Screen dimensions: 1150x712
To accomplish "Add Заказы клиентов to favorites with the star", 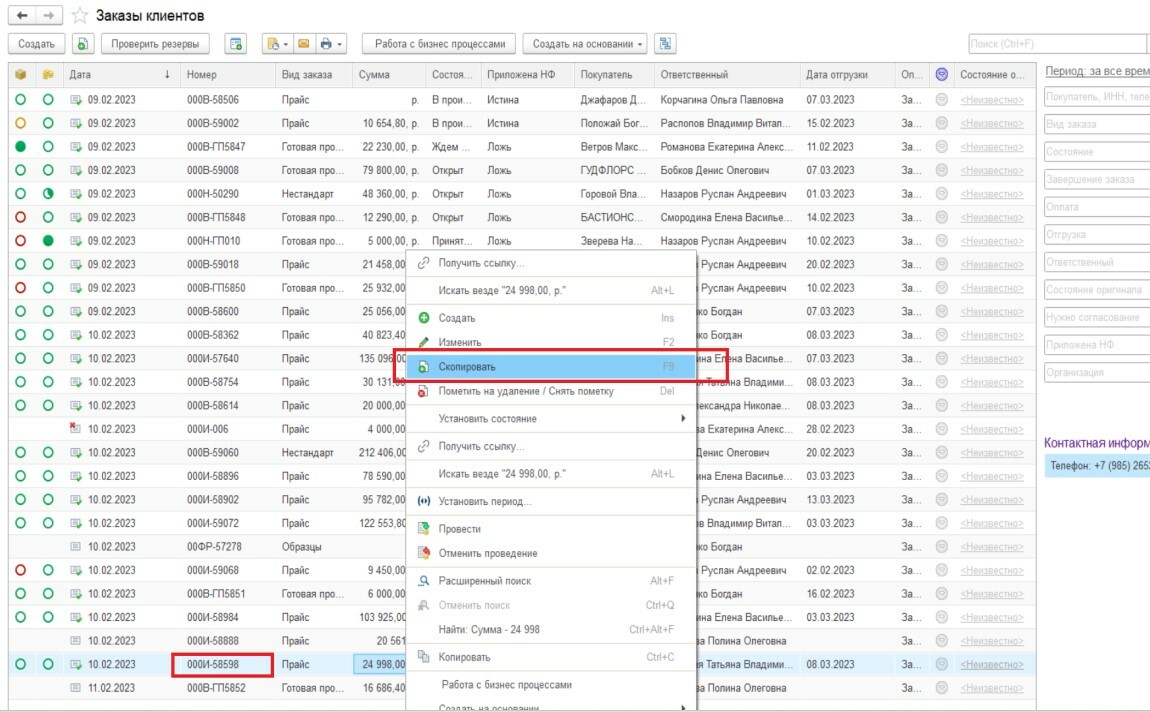I will (80, 15).
